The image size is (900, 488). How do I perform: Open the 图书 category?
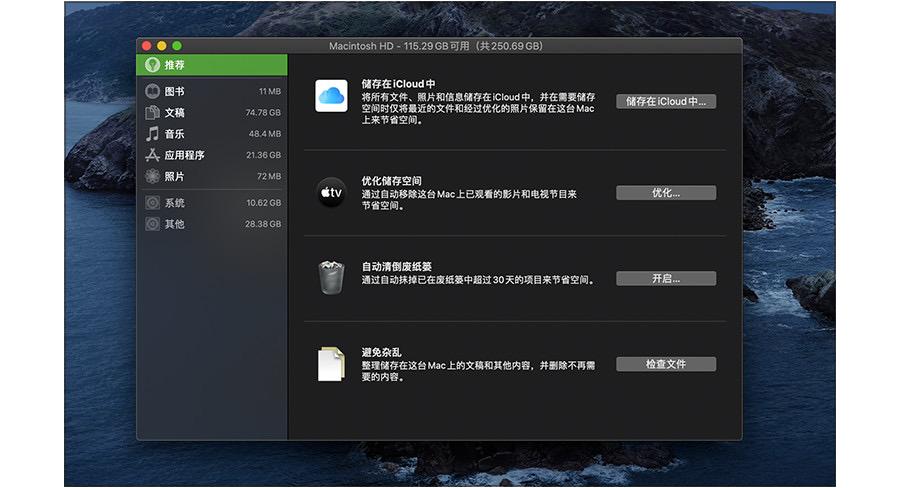[212, 91]
